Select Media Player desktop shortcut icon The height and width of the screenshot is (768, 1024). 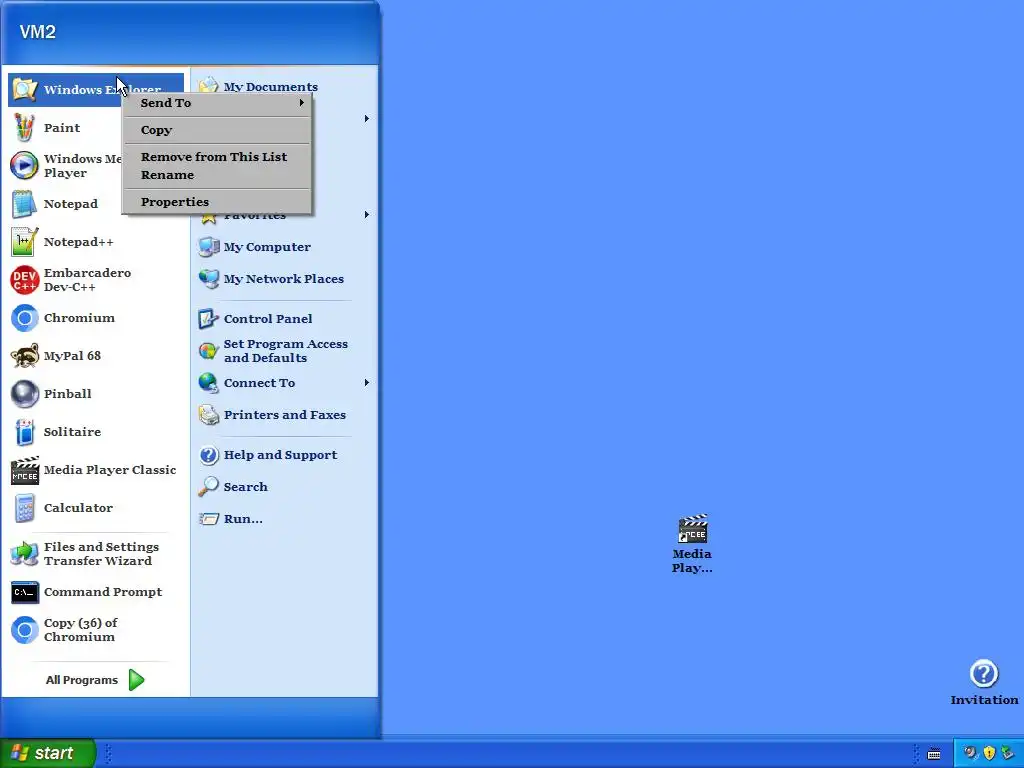click(692, 529)
